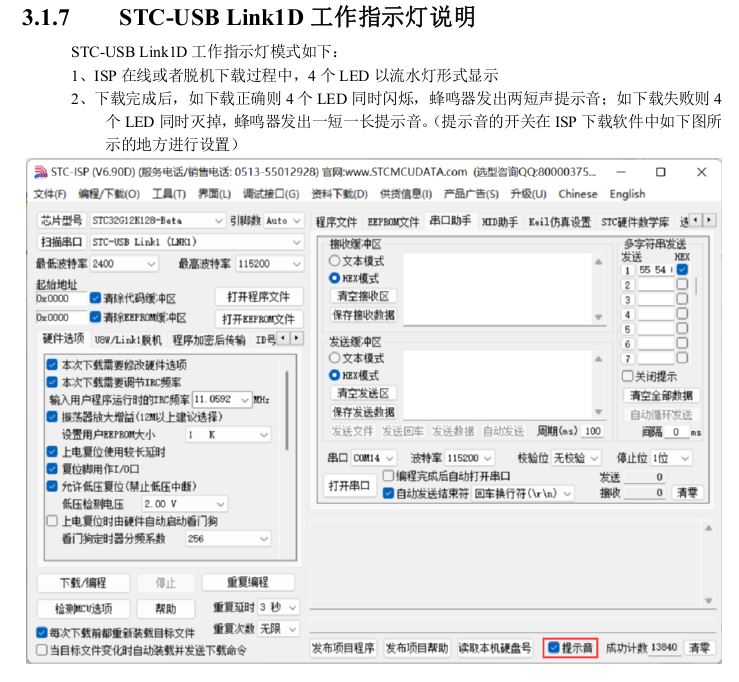
Task: Switch interface language to English
Action: point(627,194)
